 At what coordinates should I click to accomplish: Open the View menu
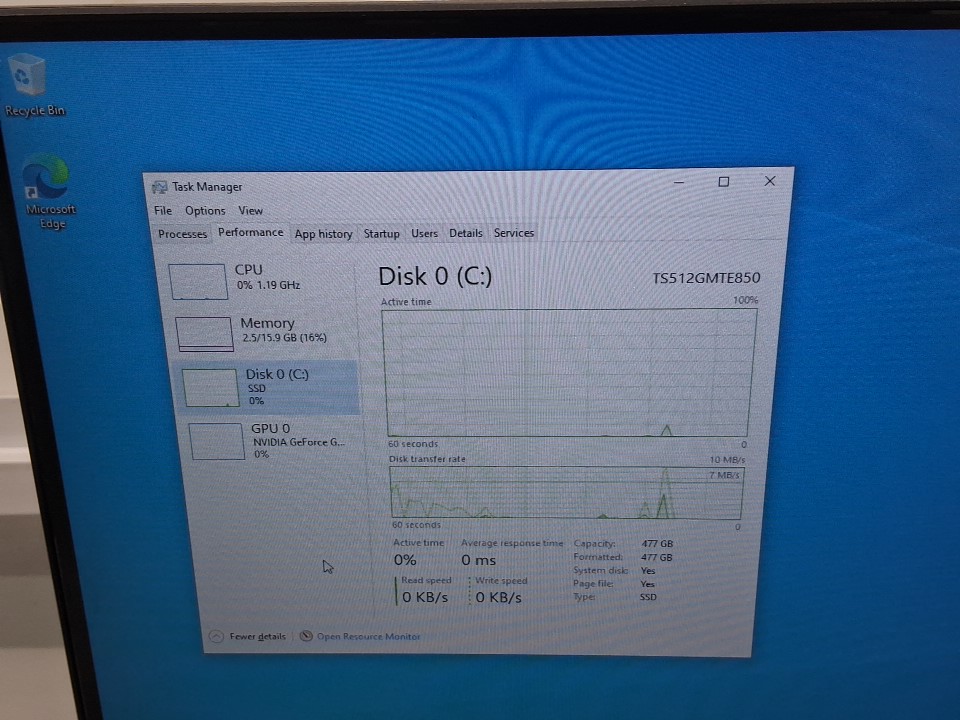[250, 211]
